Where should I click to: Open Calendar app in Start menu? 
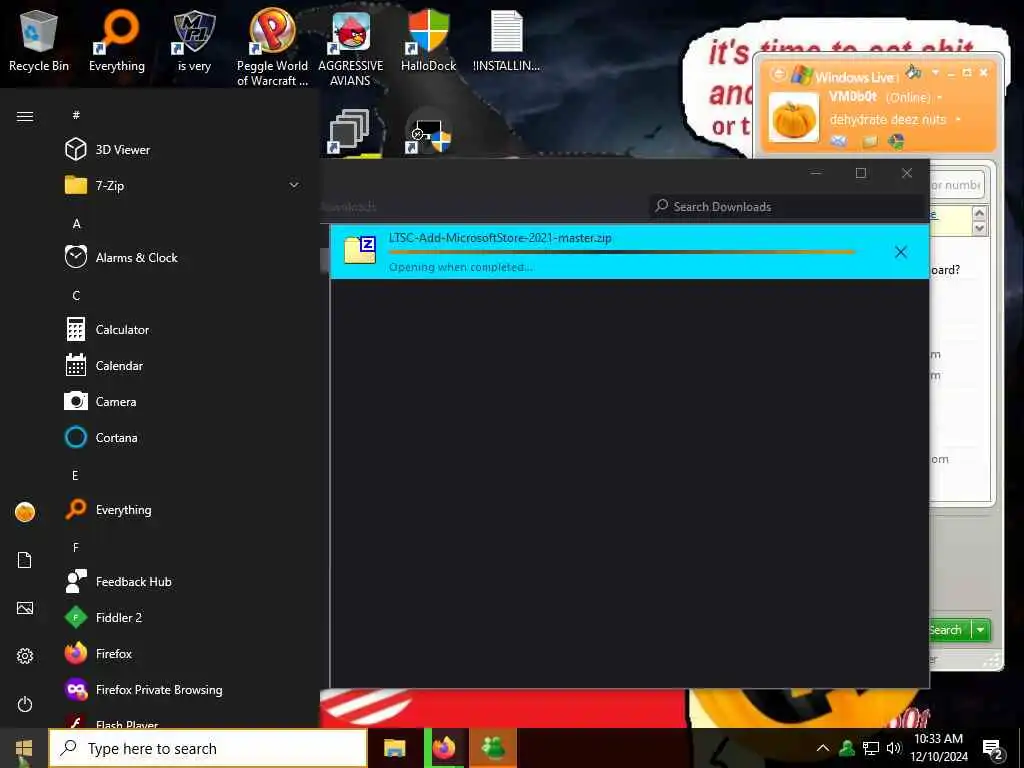click(185, 366)
